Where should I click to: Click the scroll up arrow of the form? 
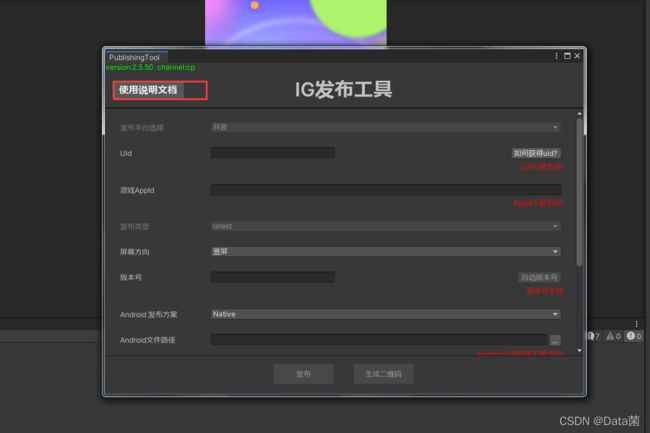(x=580, y=114)
